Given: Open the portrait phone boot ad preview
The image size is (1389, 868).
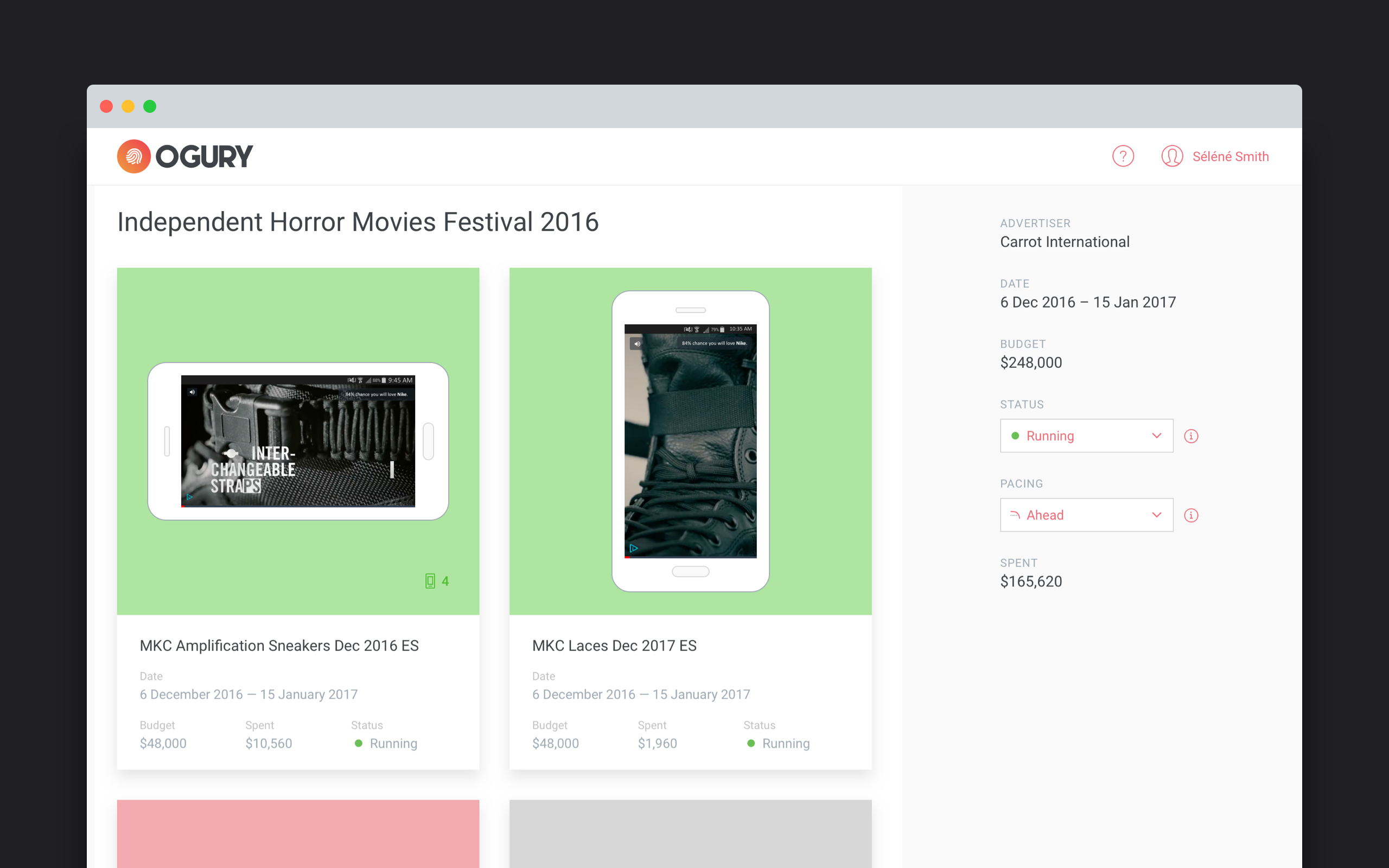Looking at the screenshot, I should tap(691, 441).
